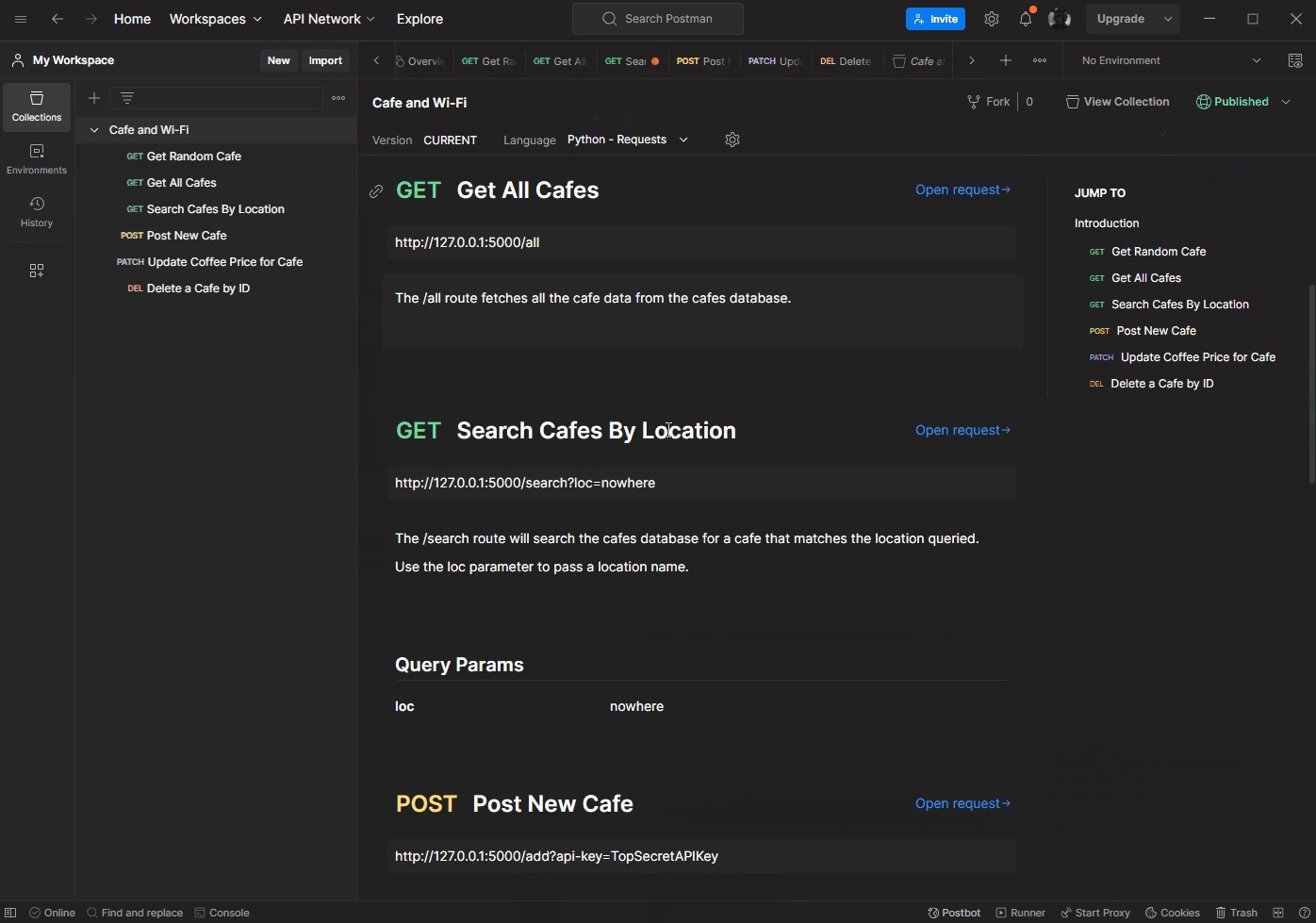Screen dimensions: 1316x923
Task: Open the Version CURRENT selector
Action: [450, 140]
